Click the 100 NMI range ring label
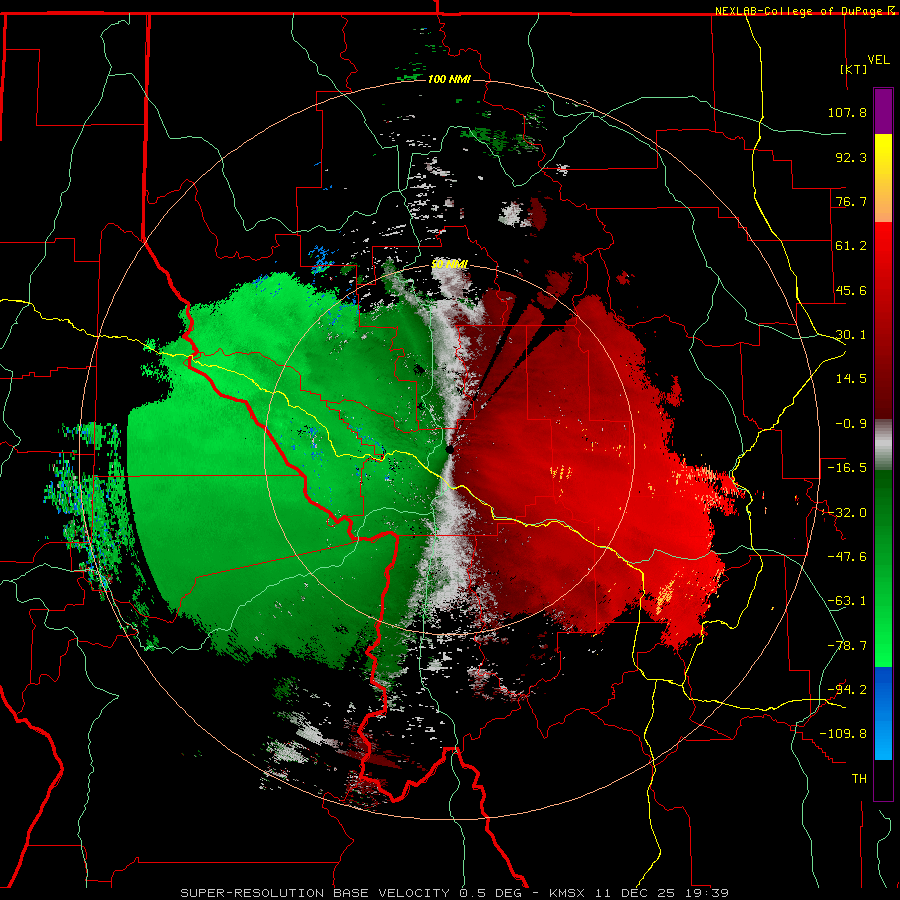Screen dimensions: 900x900 [x=449, y=79]
